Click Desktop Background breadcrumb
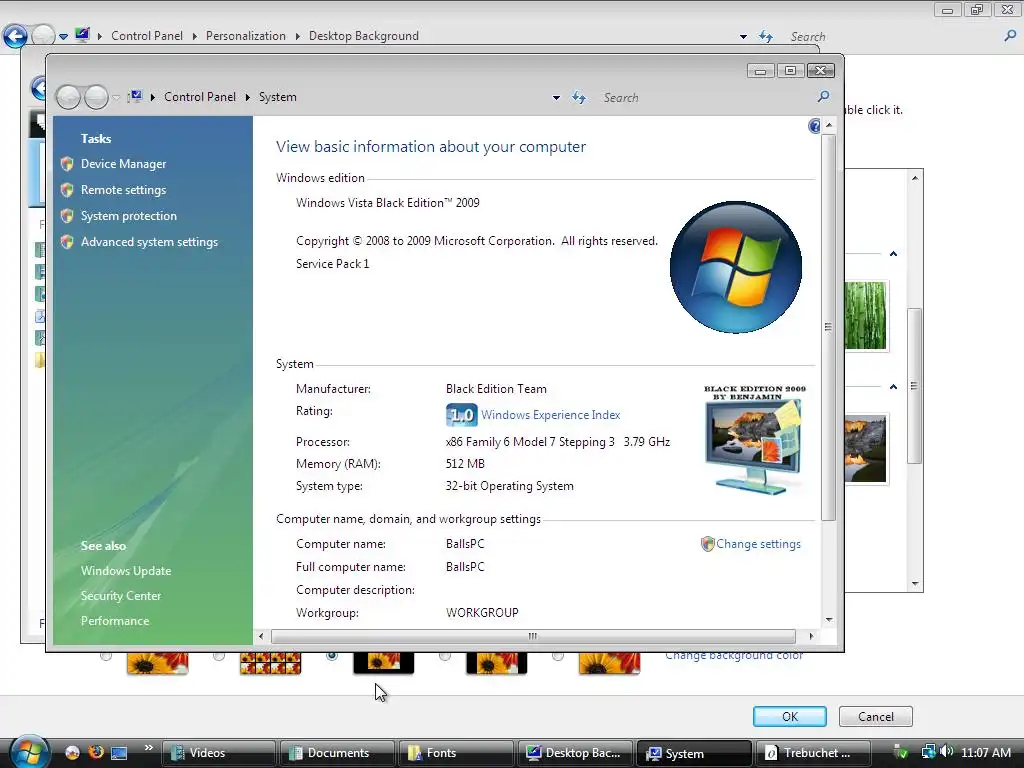 (364, 36)
